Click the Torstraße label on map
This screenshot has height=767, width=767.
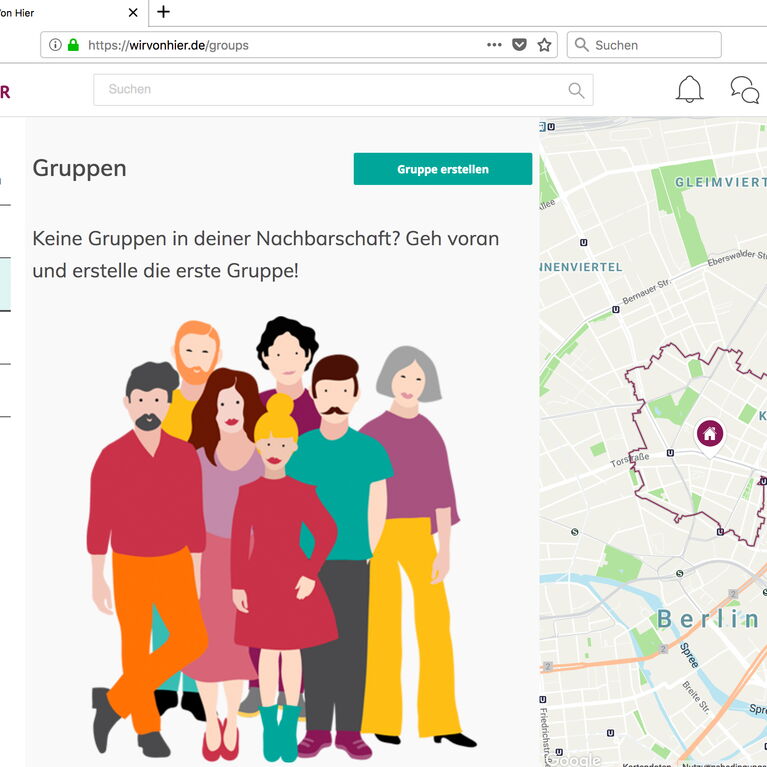(x=630, y=459)
